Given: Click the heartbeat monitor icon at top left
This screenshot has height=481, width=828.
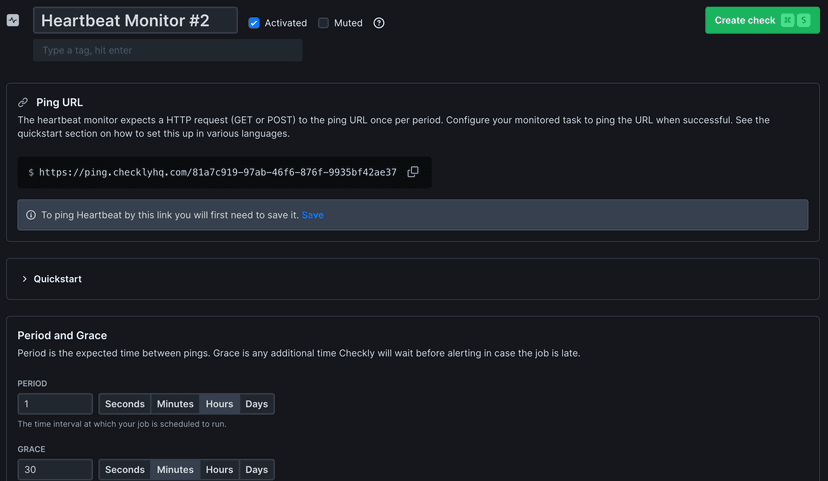Looking at the screenshot, I should pos(13,20).
